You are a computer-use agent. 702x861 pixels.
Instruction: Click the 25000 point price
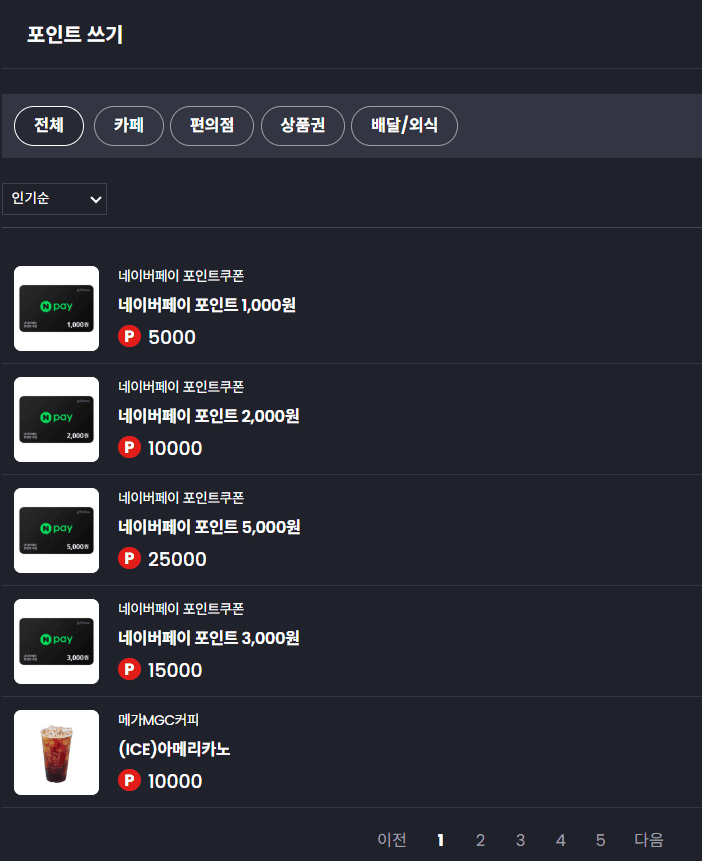tap(177, 559)
